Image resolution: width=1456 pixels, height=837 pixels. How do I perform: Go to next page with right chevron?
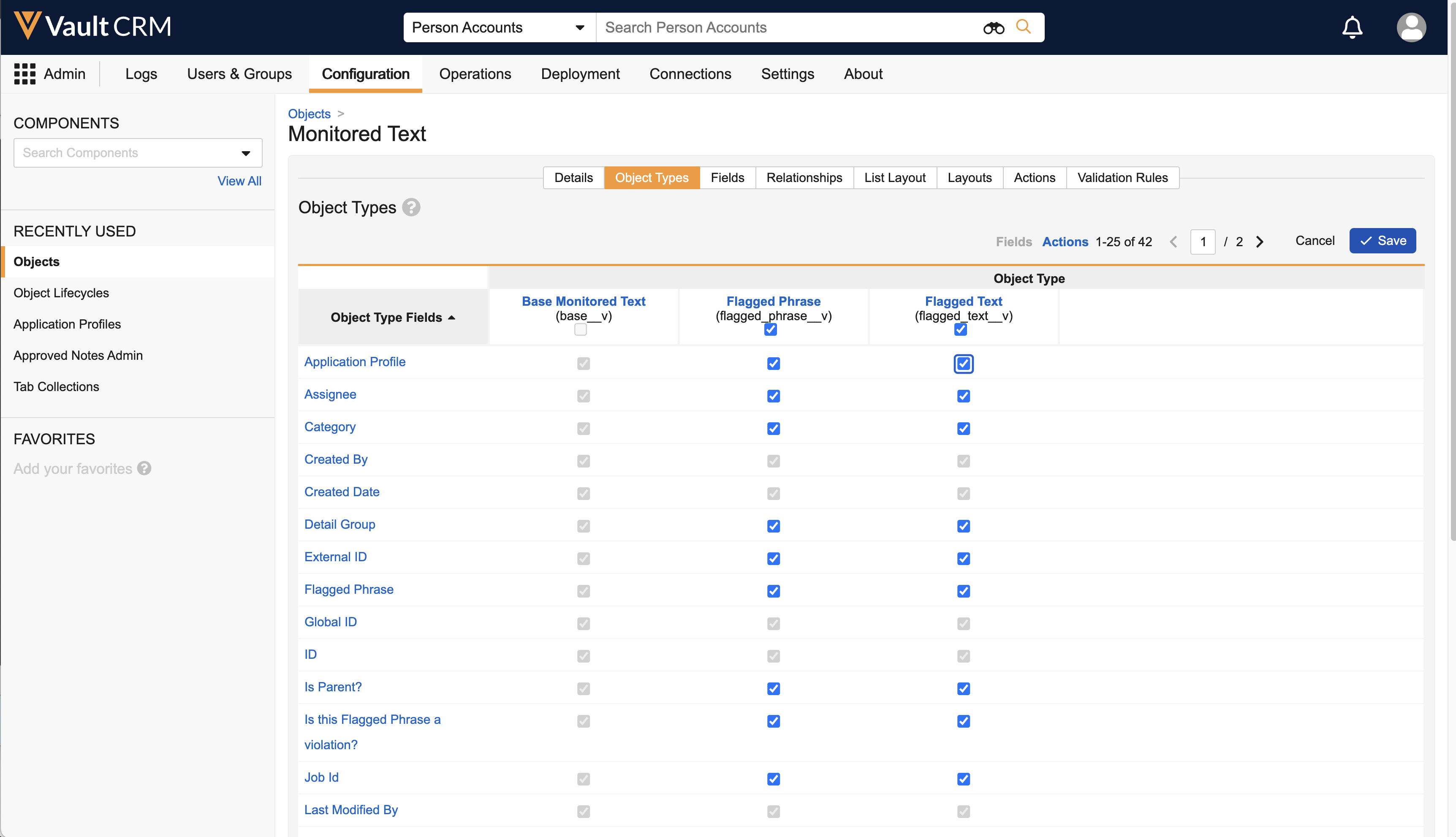point(1259,242)
